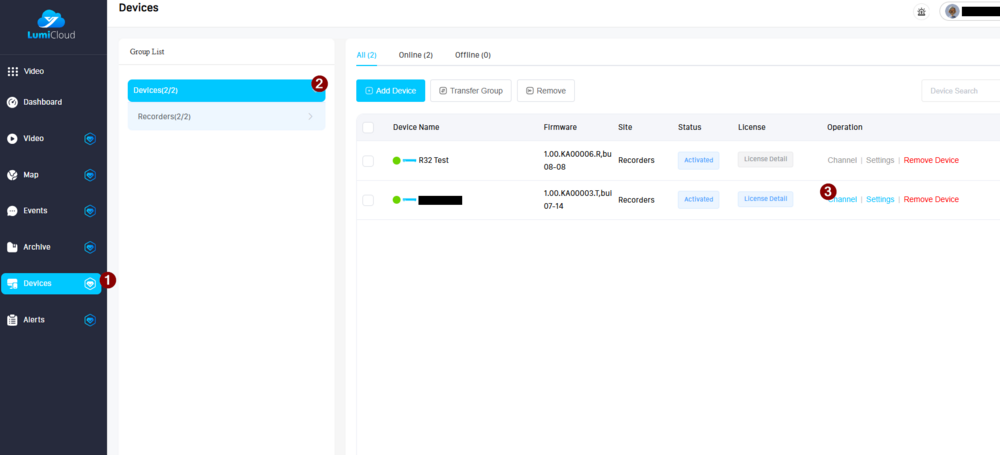Click the LumiCloud logo icon
This screenshot has width=1000, height=455.
(51, 18)
